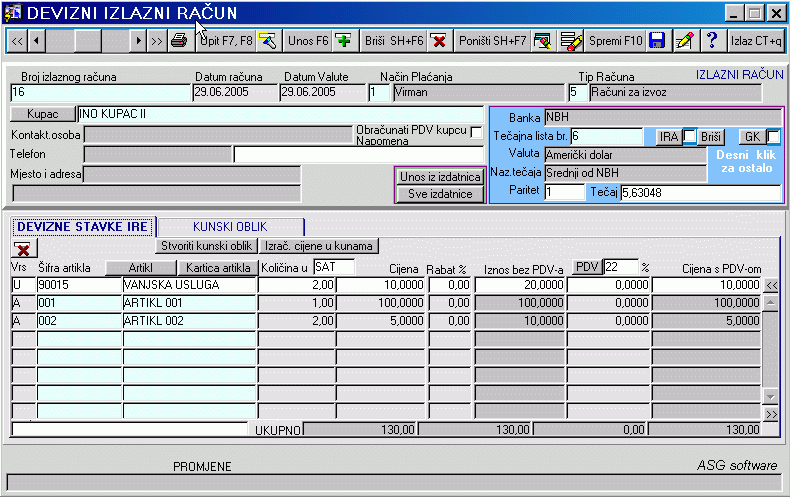Click the Upit F7, F8 toolbar button
Viewport: 790px width, 497px height.
(226, 41)
